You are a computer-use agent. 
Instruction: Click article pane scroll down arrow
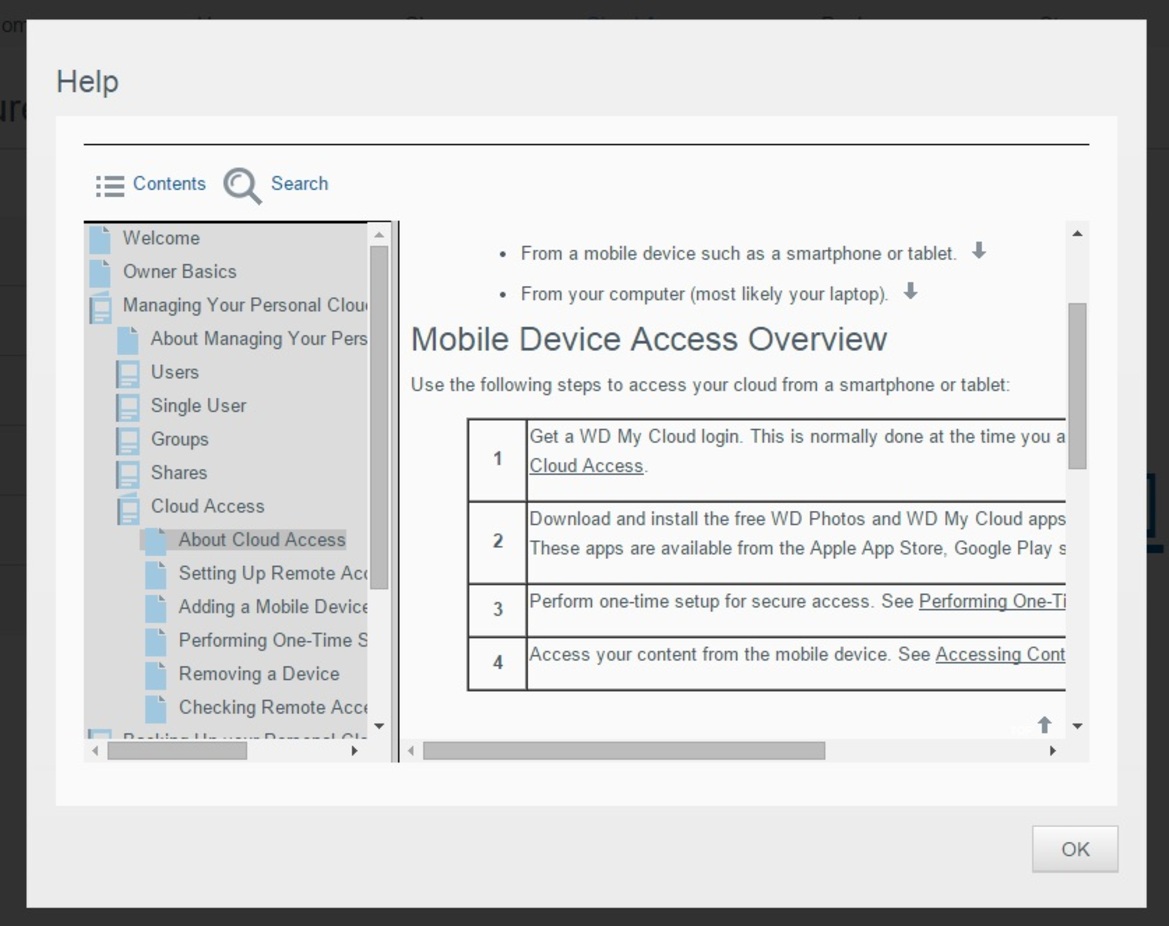(1077, 725)
